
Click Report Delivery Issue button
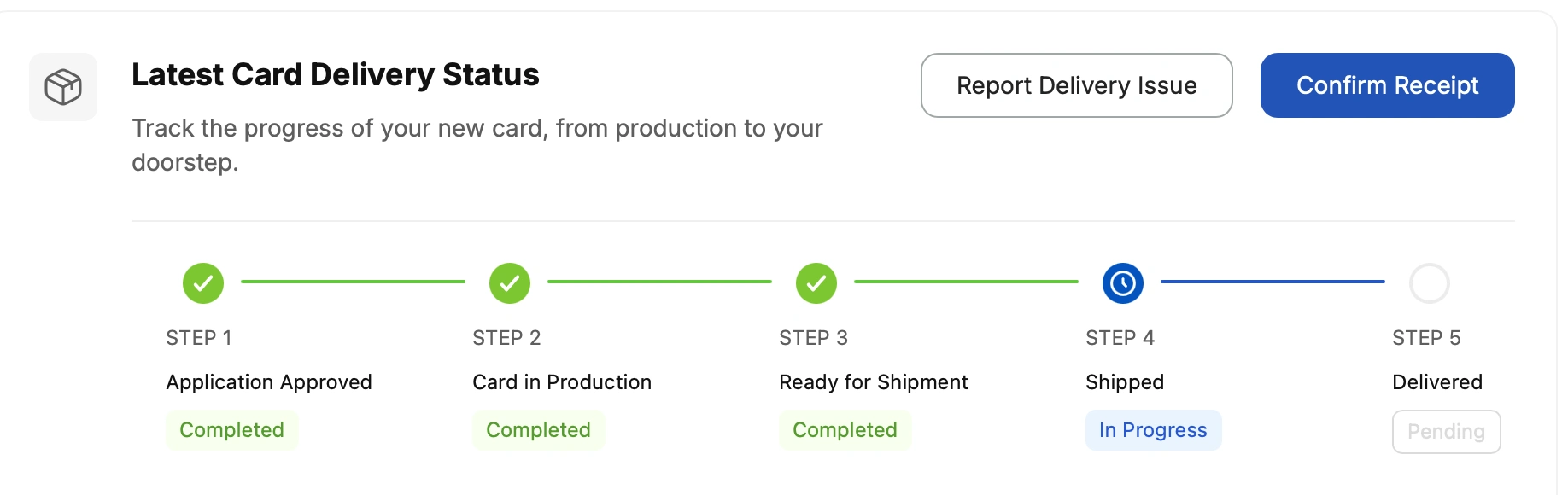point(1076,85)
